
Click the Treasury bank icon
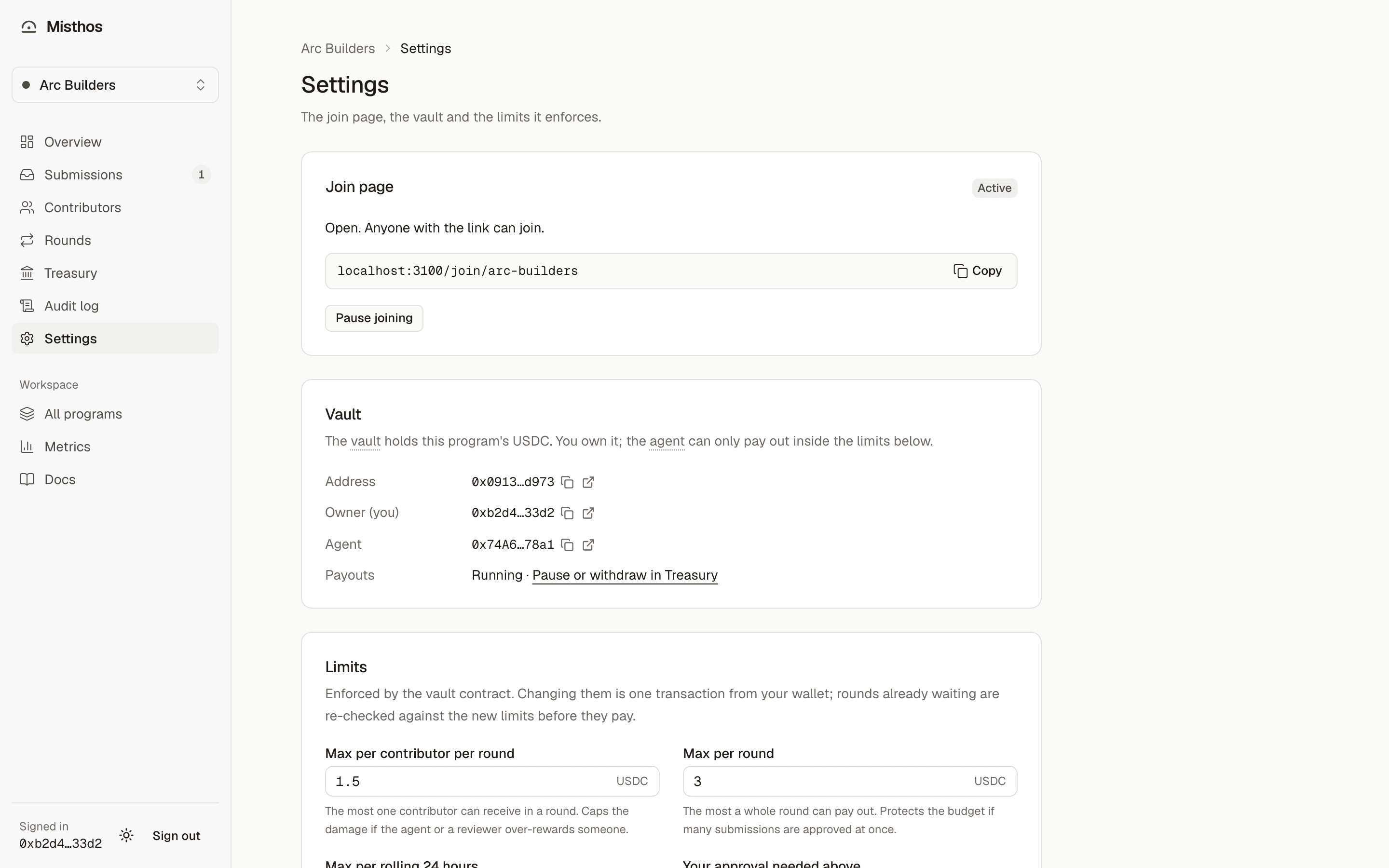pos(27,273)
